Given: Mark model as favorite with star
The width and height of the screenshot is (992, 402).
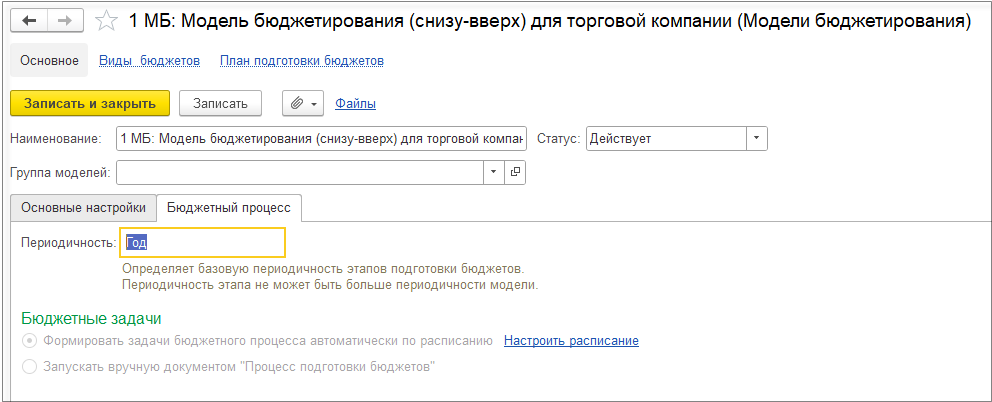Looking at the screenshot, I should tap(105, 21).
